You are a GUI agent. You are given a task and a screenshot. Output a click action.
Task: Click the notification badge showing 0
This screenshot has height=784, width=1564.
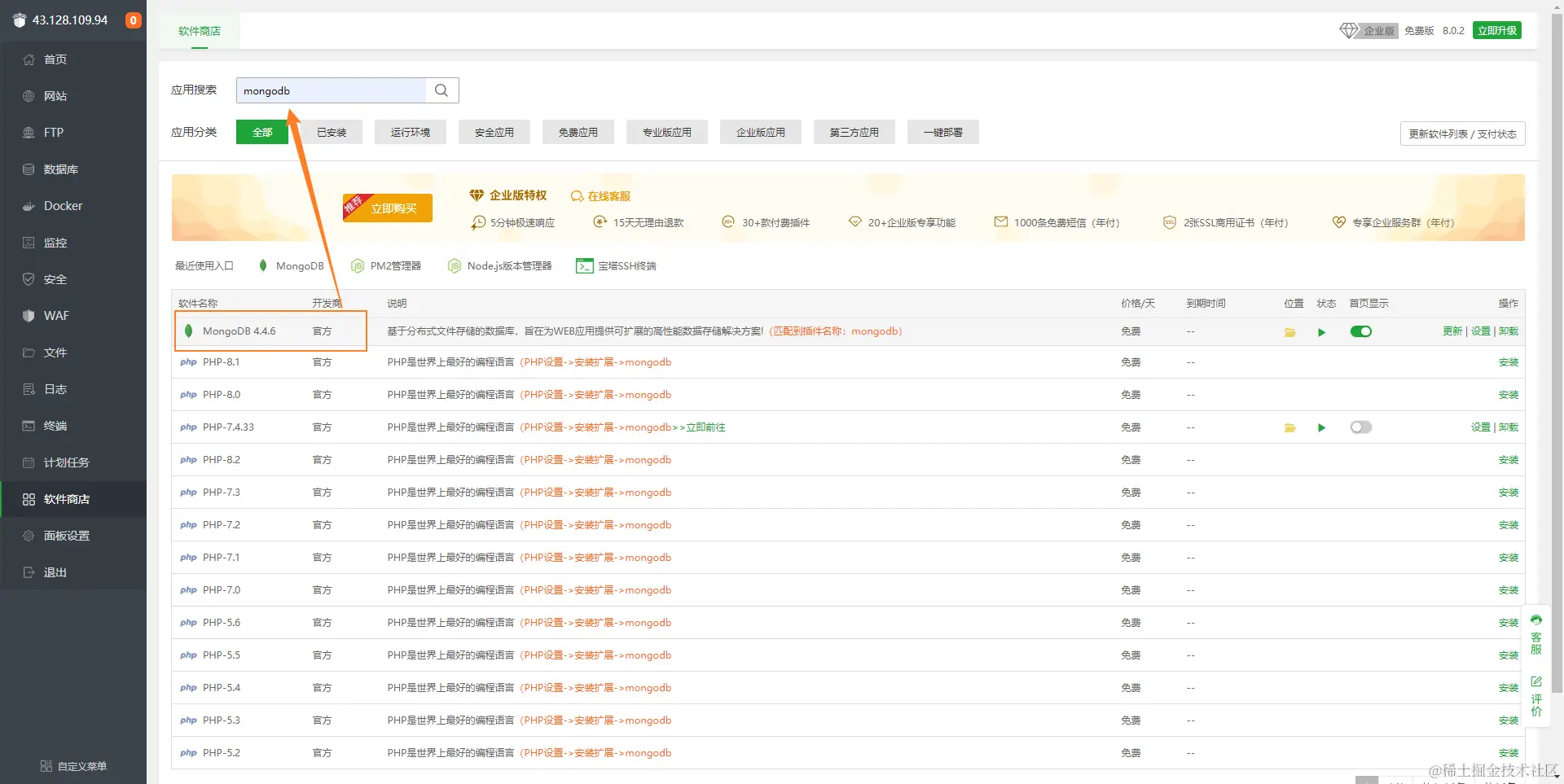tap(133, 20)
